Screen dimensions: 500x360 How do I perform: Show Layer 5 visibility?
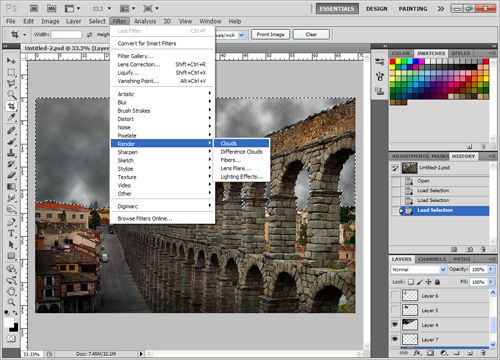[x=395, y=310]
